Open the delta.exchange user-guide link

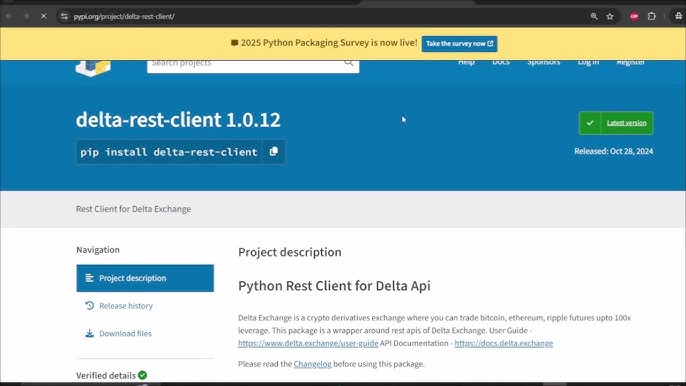(308, 343)
